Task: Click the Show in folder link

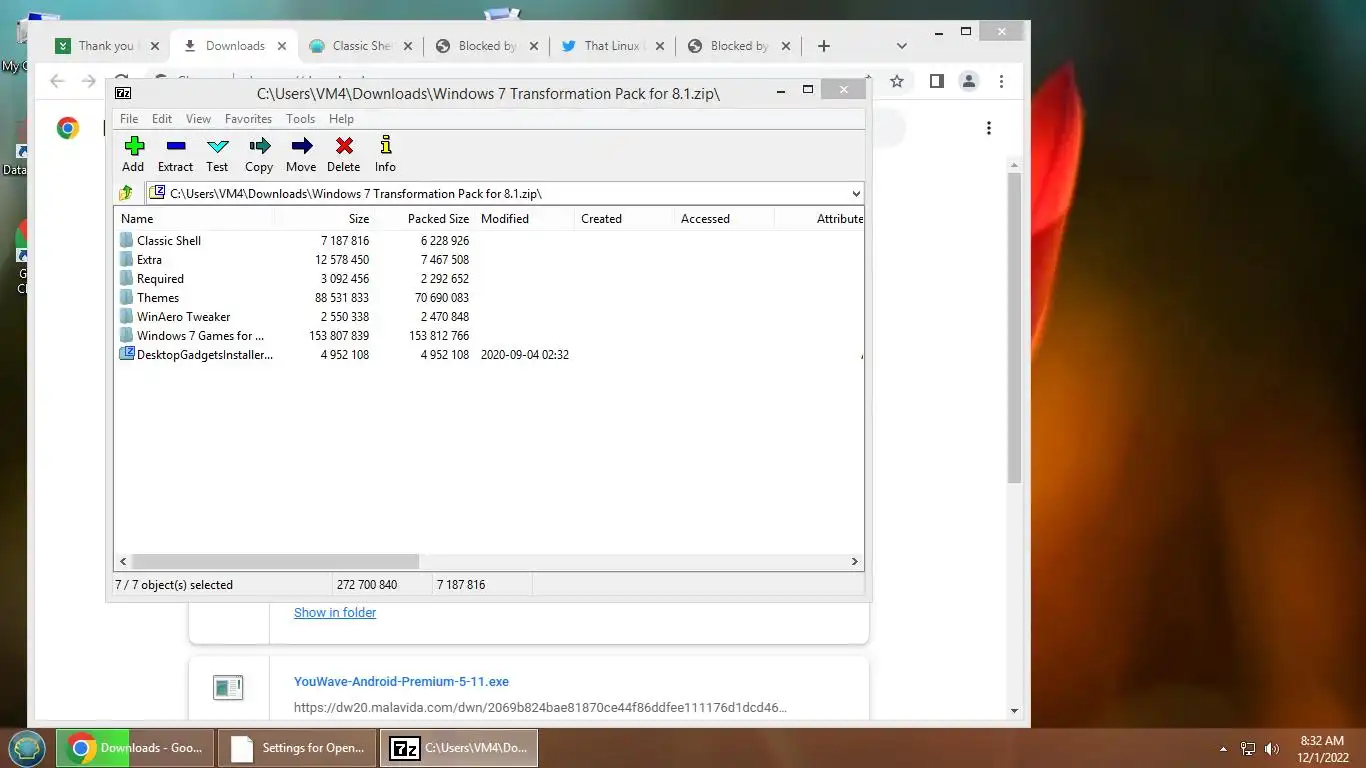Action: coord(335,612)
